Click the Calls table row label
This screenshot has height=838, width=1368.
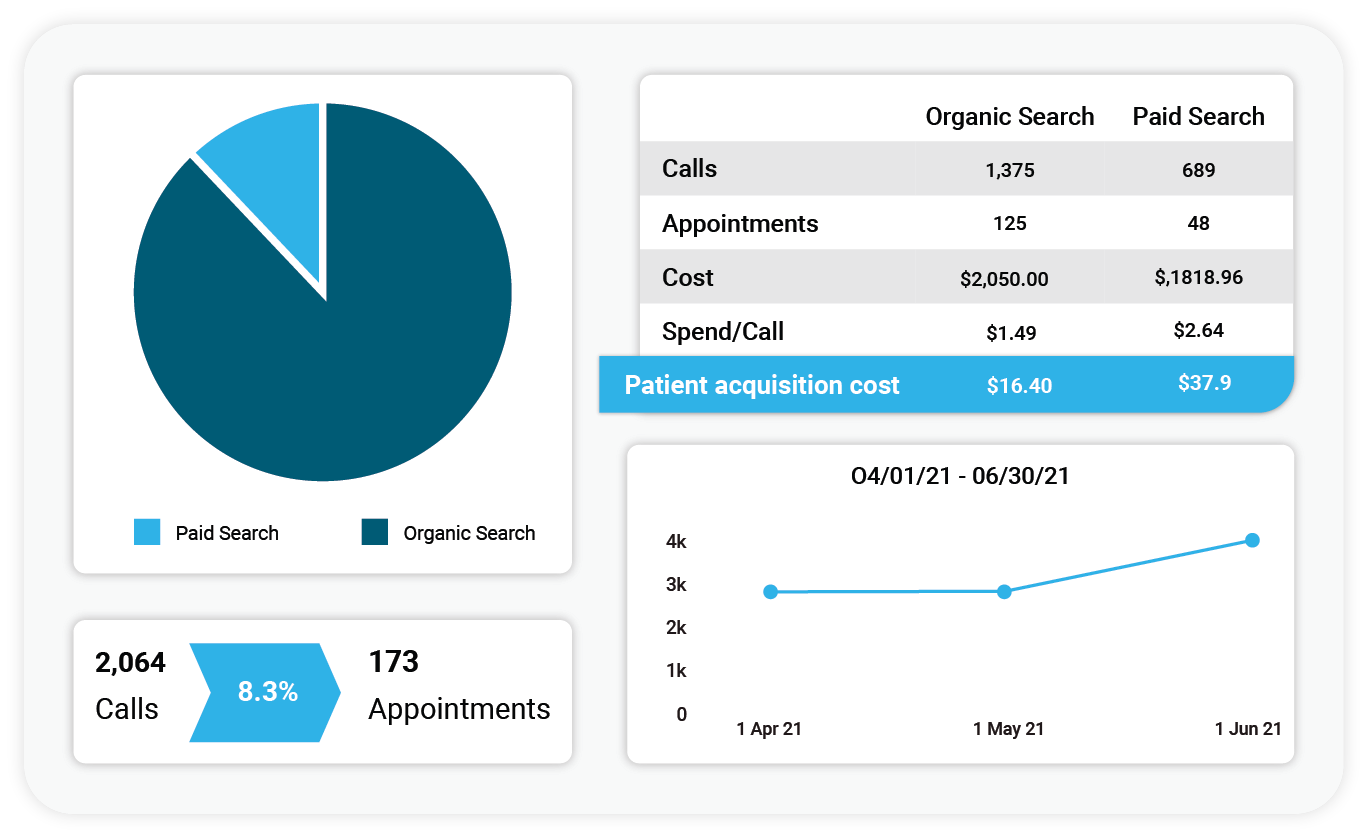click(x=689, y=169)
